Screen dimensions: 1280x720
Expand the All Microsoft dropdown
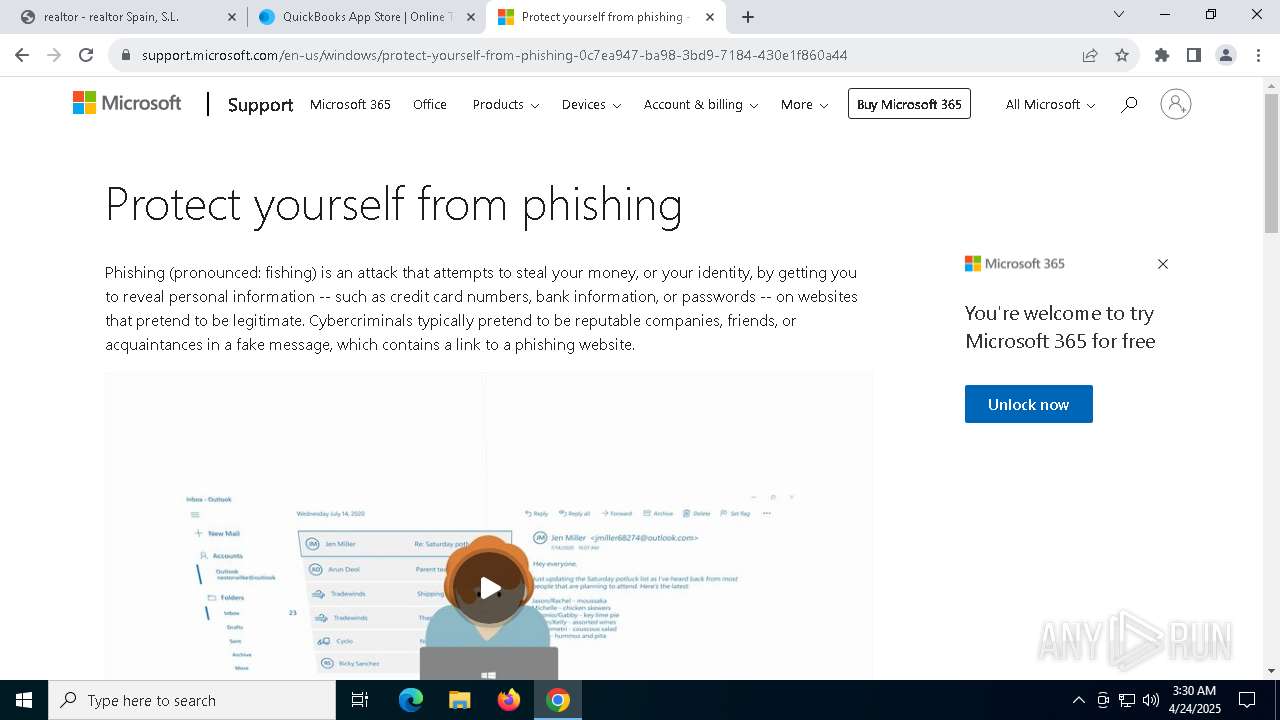click(x=1050, y=104)
